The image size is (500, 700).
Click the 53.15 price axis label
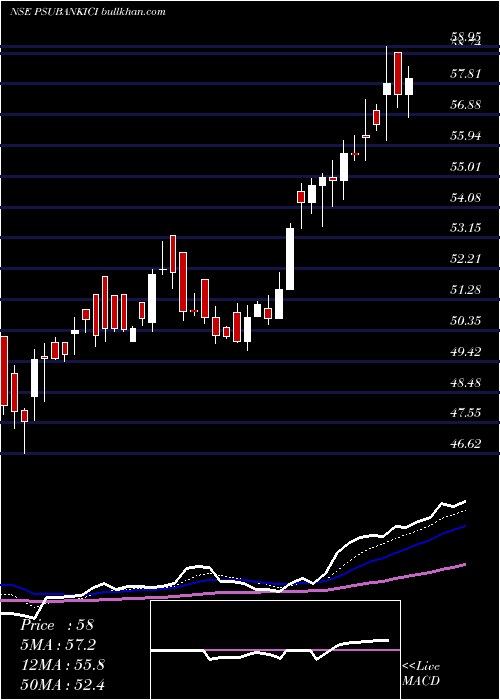(466, 228)
